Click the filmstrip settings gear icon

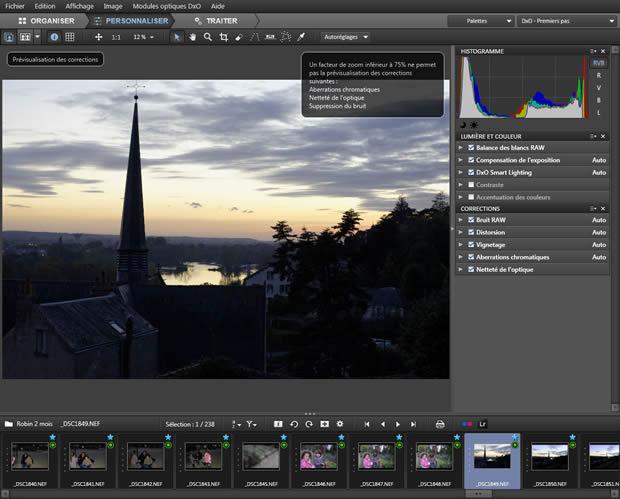340,424
